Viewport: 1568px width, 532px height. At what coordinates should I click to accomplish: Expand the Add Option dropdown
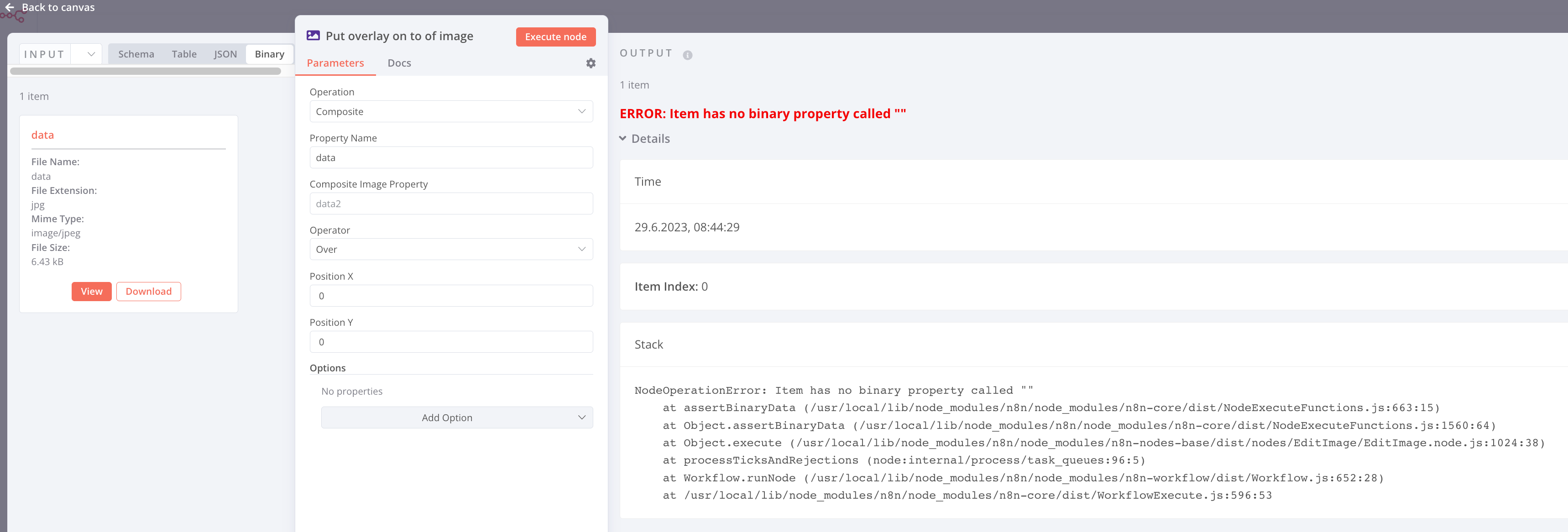coord(456,417)
